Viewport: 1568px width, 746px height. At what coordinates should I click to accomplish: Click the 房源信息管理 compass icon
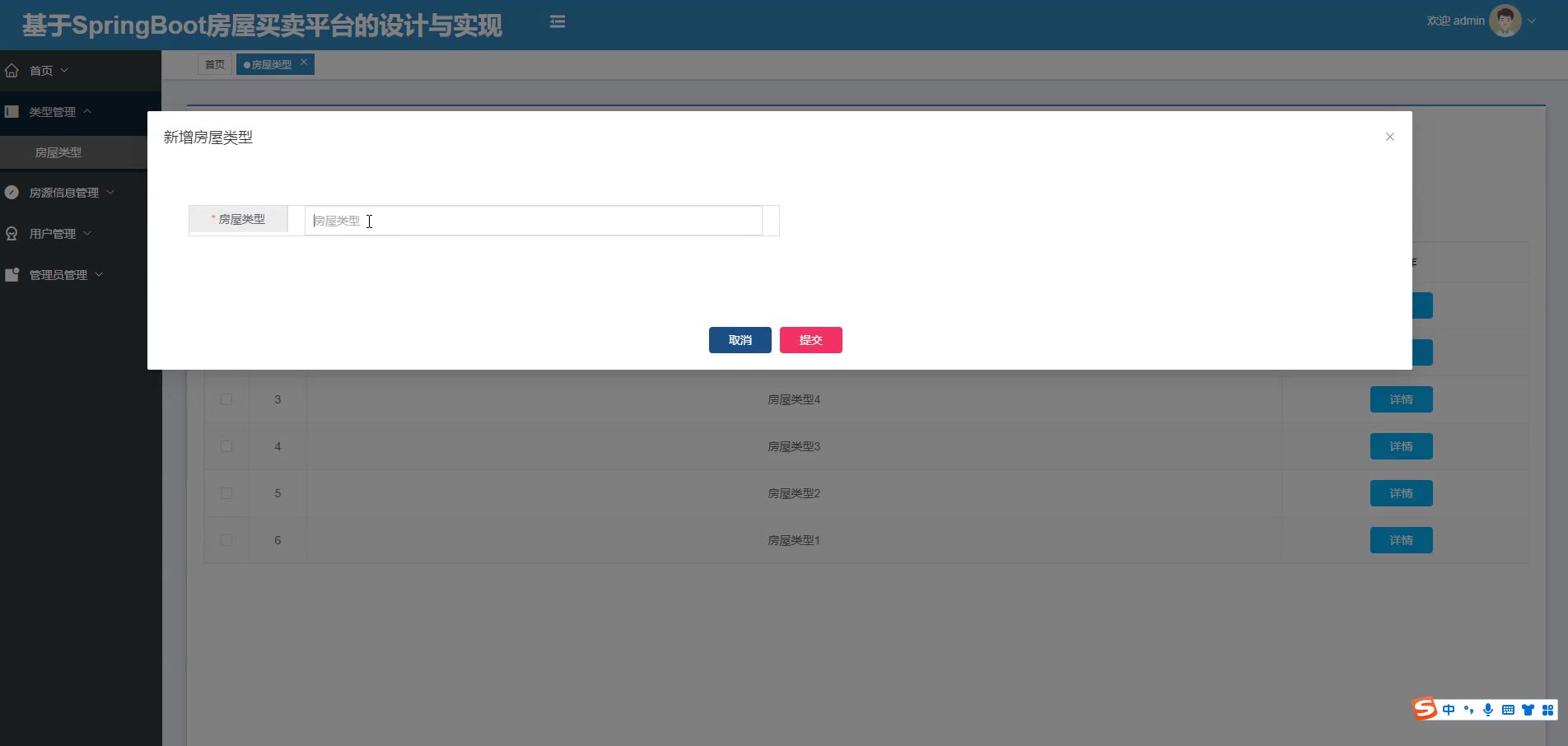coord(12,193)
